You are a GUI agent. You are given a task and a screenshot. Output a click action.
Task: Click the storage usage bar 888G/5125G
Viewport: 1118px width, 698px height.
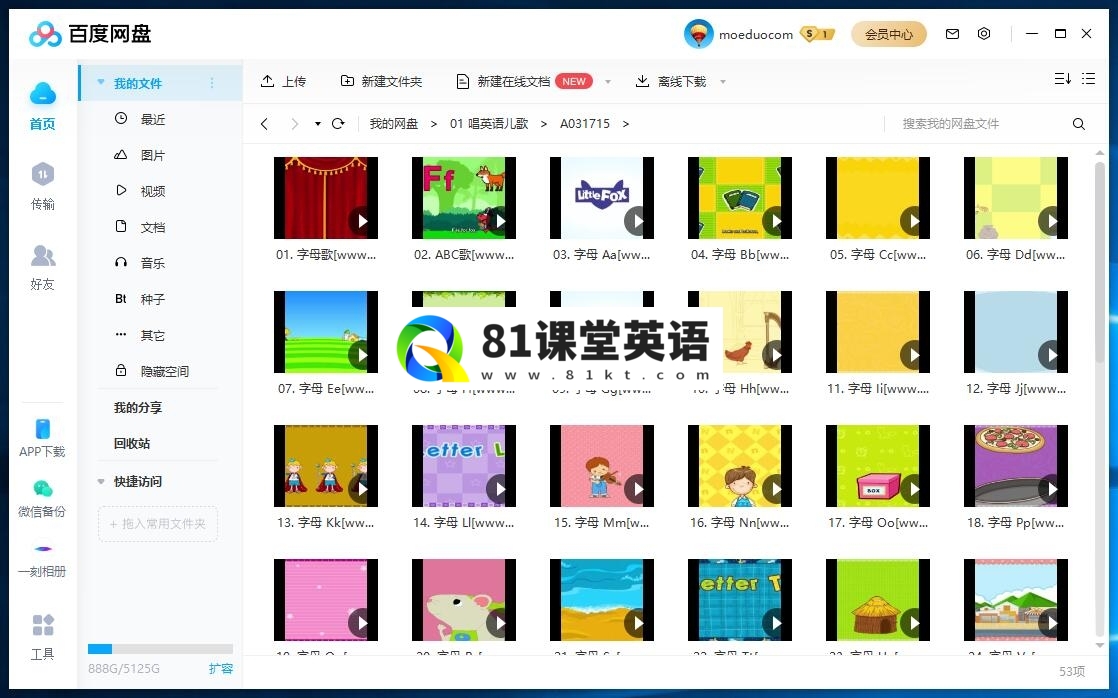160,649
